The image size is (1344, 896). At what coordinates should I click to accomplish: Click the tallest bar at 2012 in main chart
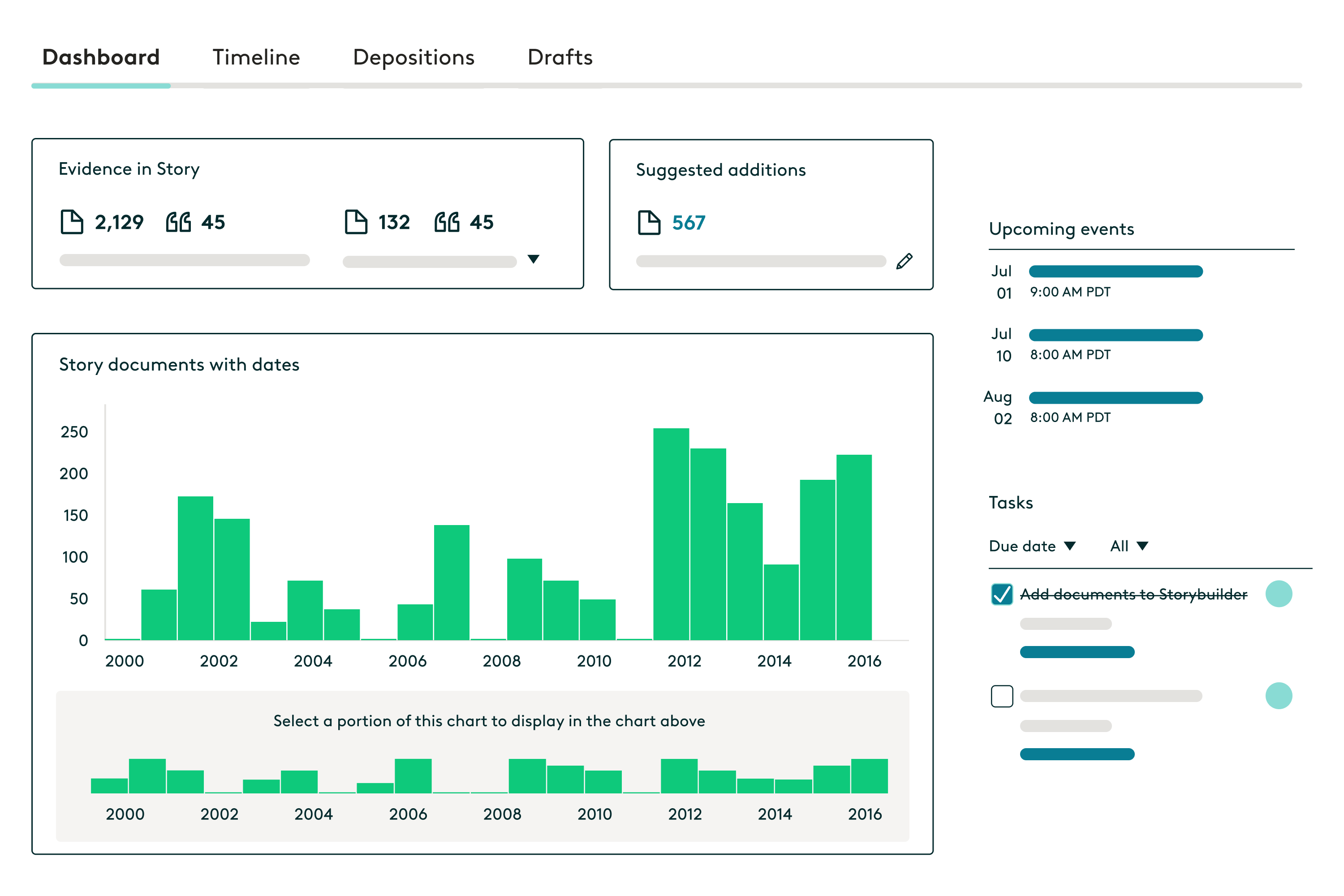(671, 534)
